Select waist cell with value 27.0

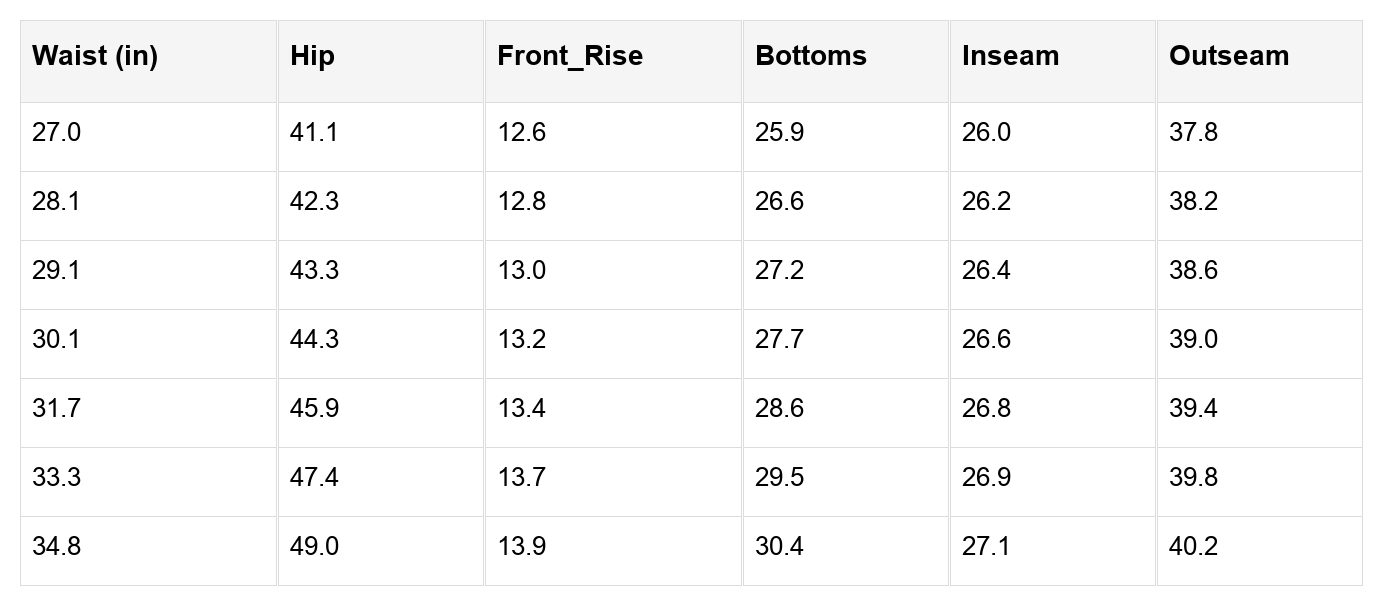(x=148, y=137)
